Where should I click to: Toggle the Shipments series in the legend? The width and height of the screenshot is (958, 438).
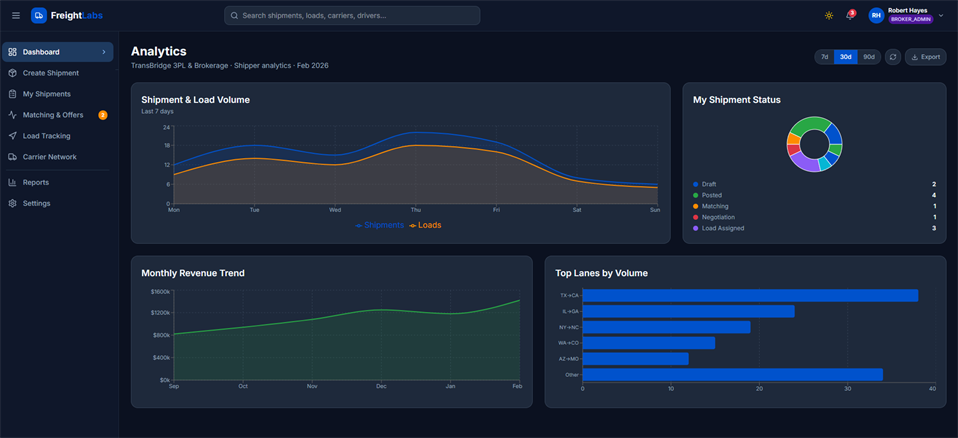tap(379, 225)
